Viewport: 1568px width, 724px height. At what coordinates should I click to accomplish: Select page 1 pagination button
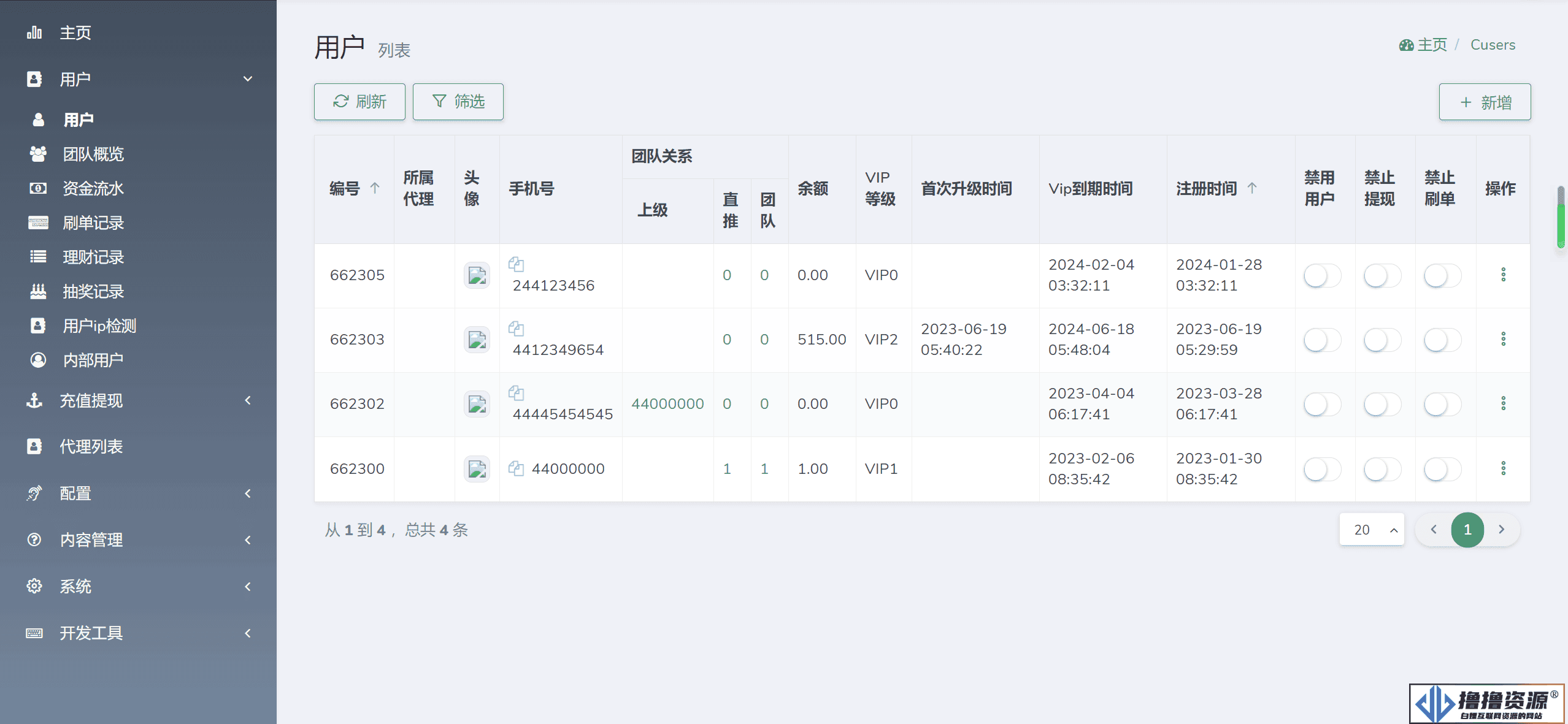[x=1467, y=530]
